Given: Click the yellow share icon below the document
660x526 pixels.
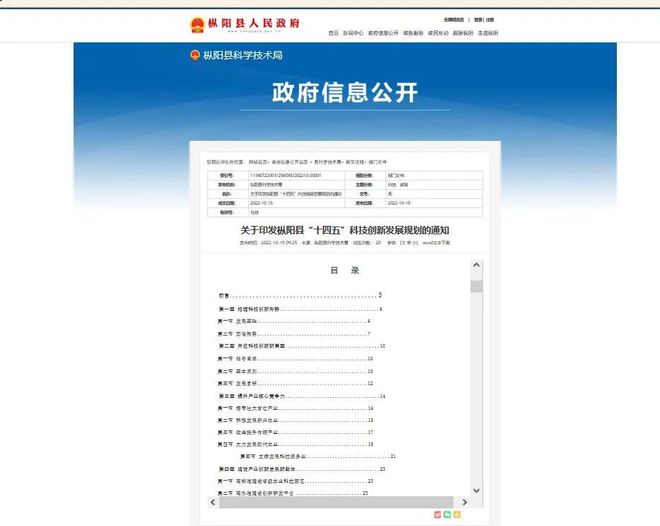Looking at the screenshot, I should (457, 515).
